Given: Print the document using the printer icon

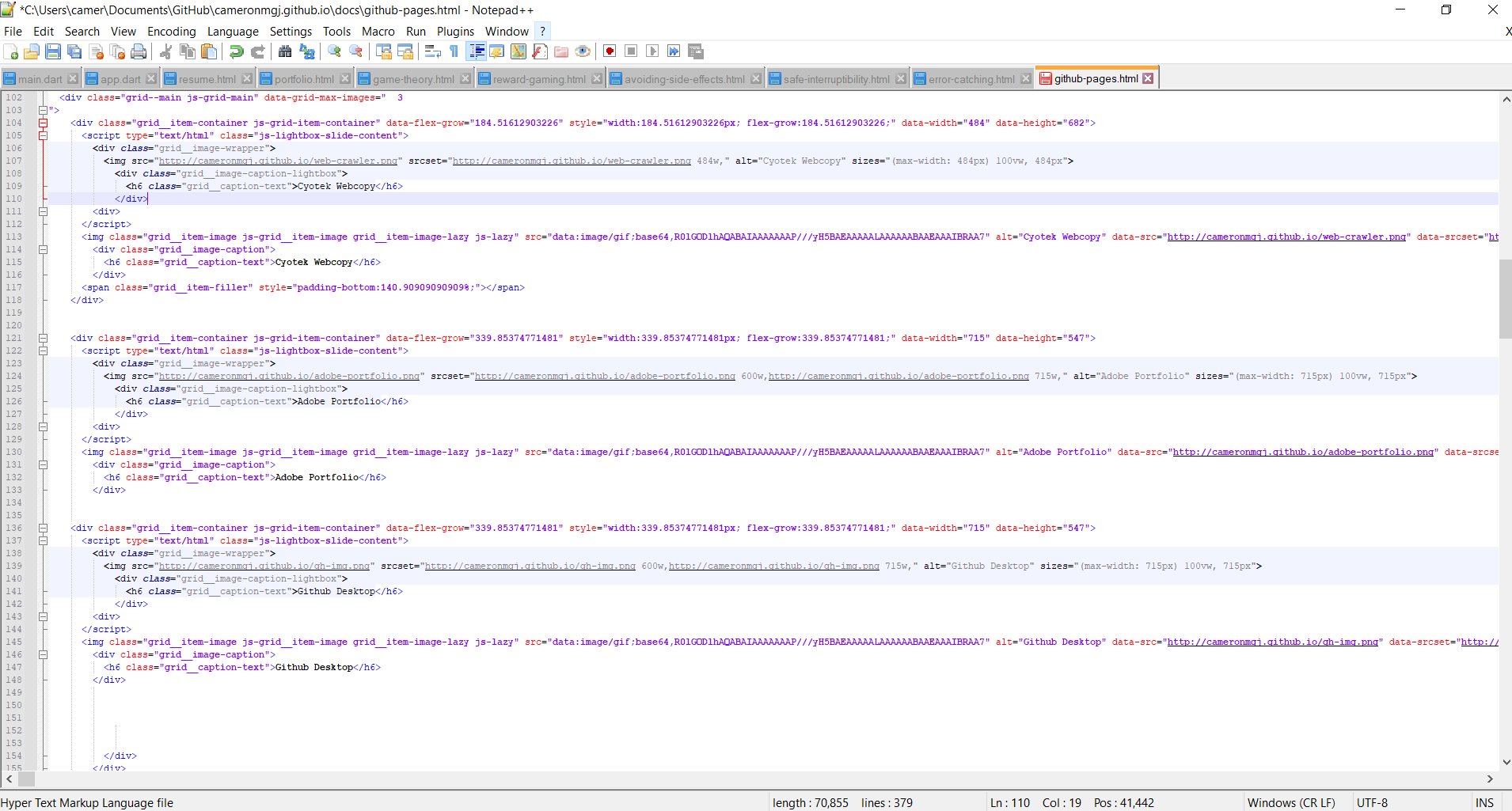Looking at the screenshot, I should 139,51.
